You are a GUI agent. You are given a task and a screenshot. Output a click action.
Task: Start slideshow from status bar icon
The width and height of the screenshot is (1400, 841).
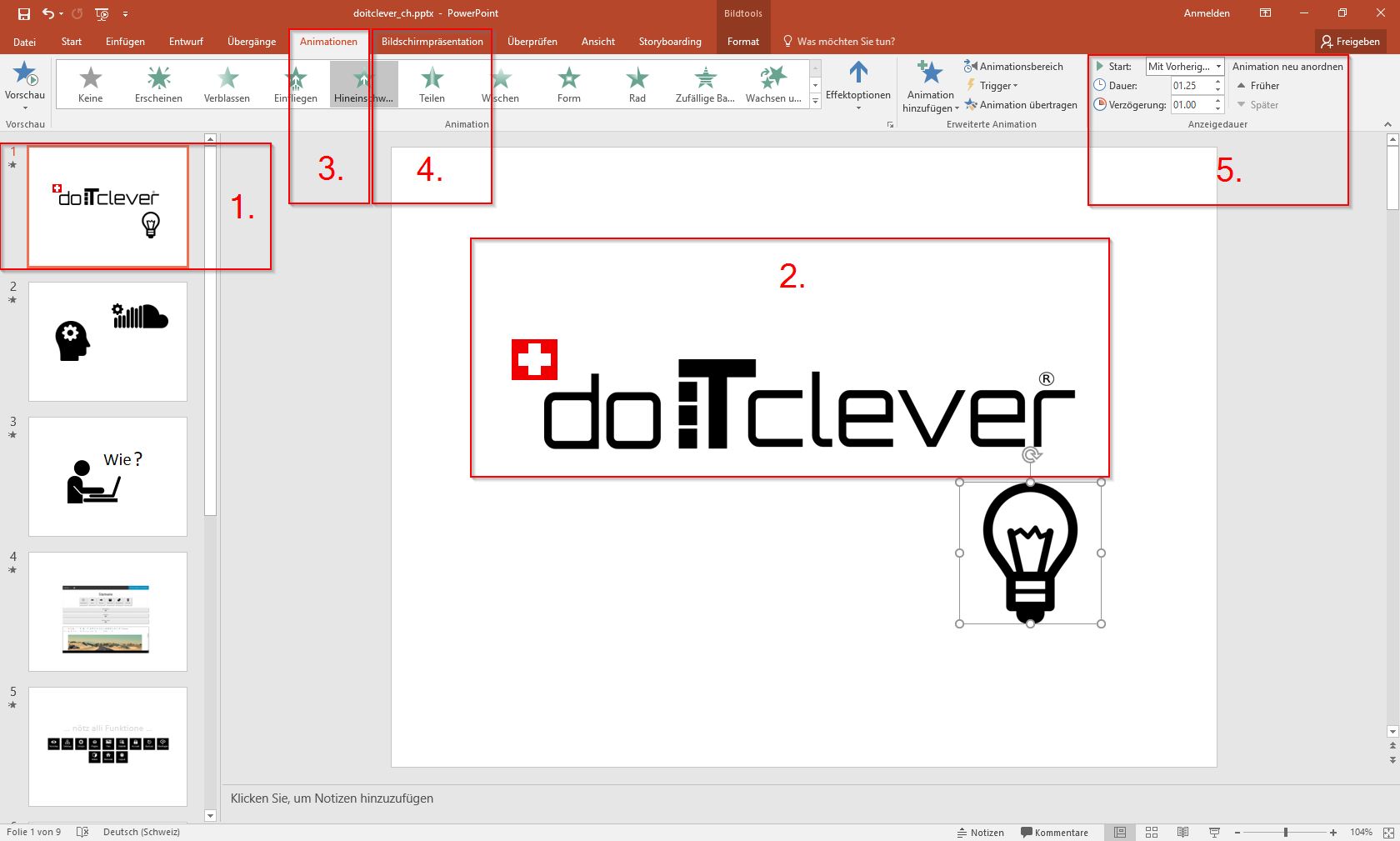point(1214,832)
